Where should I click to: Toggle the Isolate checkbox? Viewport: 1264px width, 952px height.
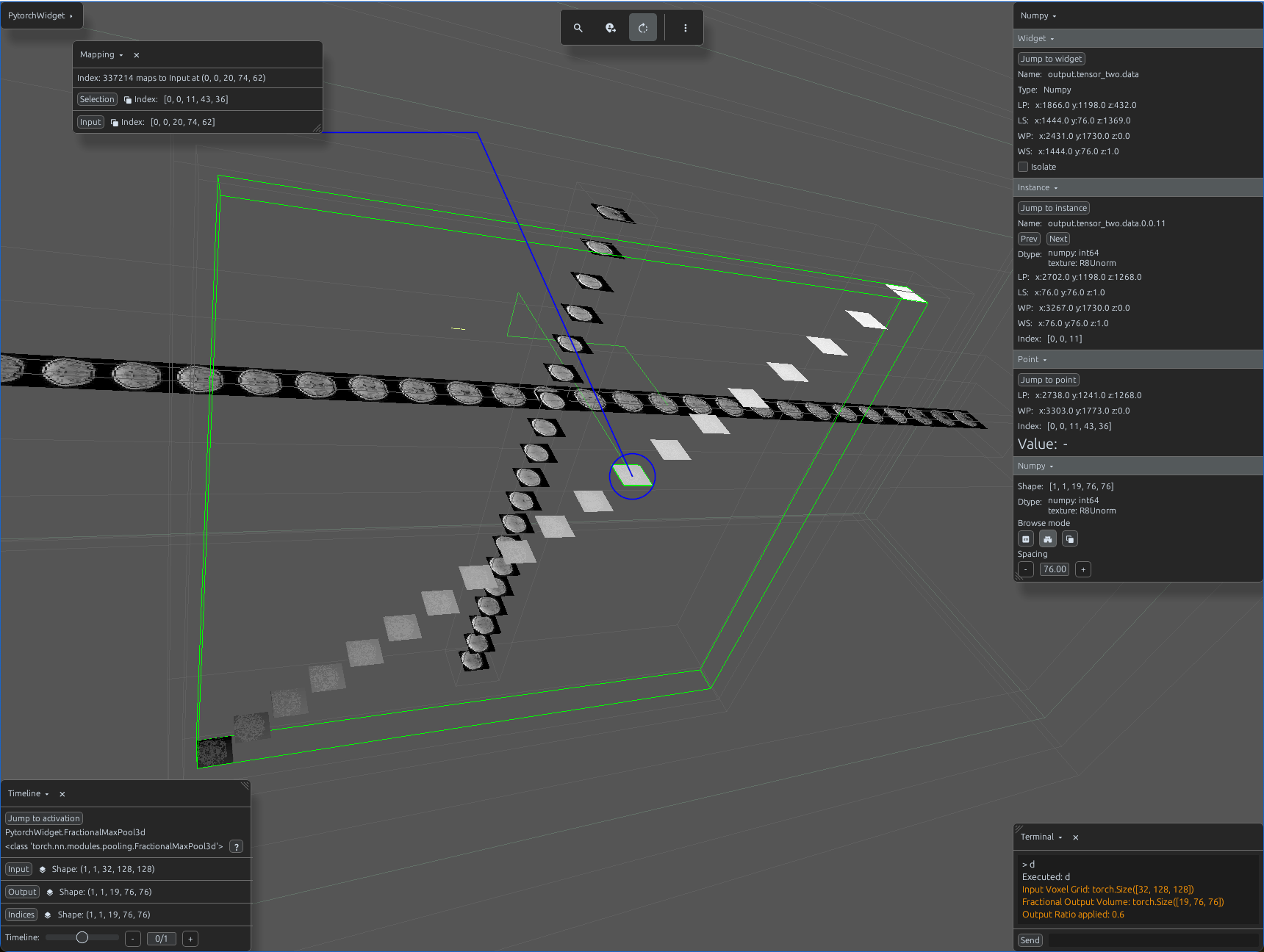[1023, 167]
